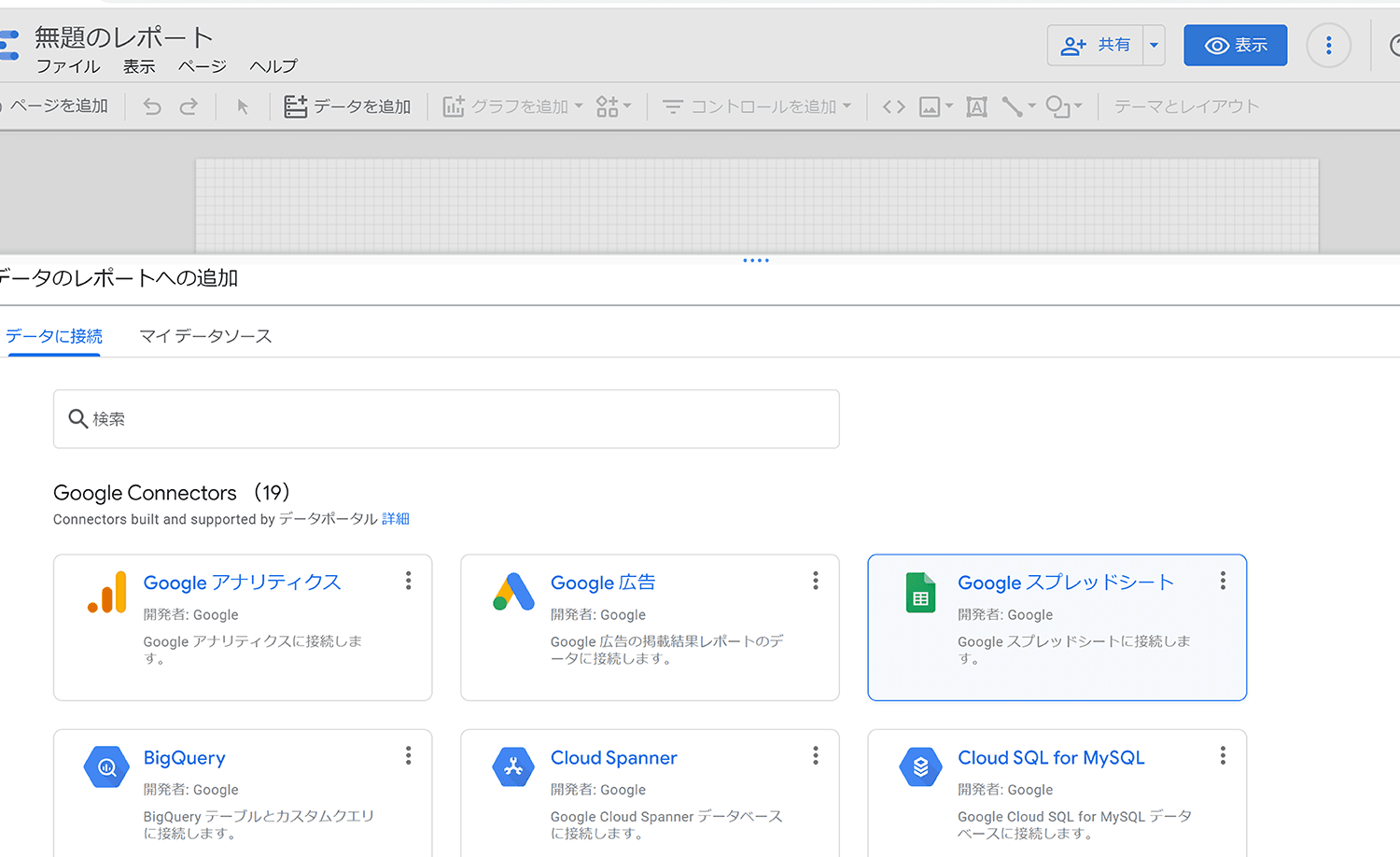Select the text box tool
The width and height of the screenshot is (1400, 857).
pos(976,106)
